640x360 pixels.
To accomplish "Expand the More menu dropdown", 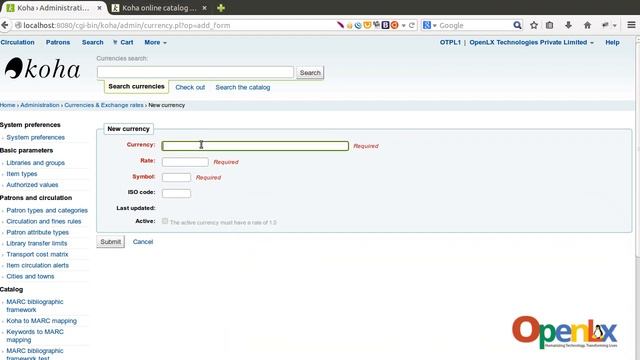I will tap(155, 42).
